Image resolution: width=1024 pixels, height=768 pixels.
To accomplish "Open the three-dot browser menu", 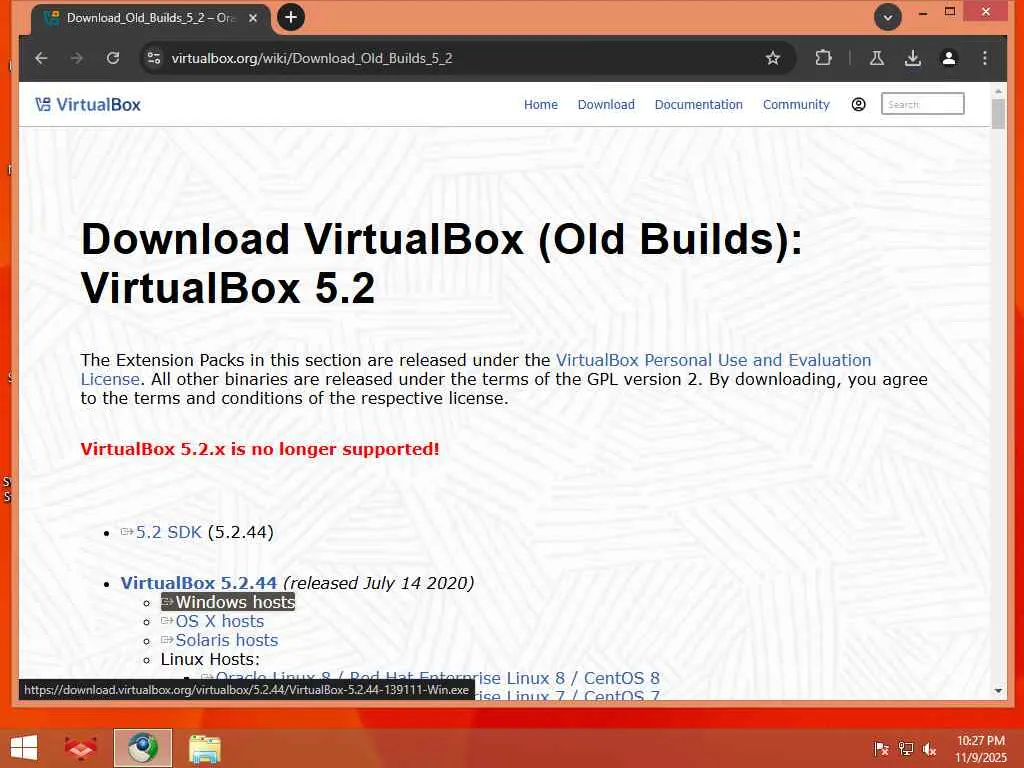I will coord(985,58).
